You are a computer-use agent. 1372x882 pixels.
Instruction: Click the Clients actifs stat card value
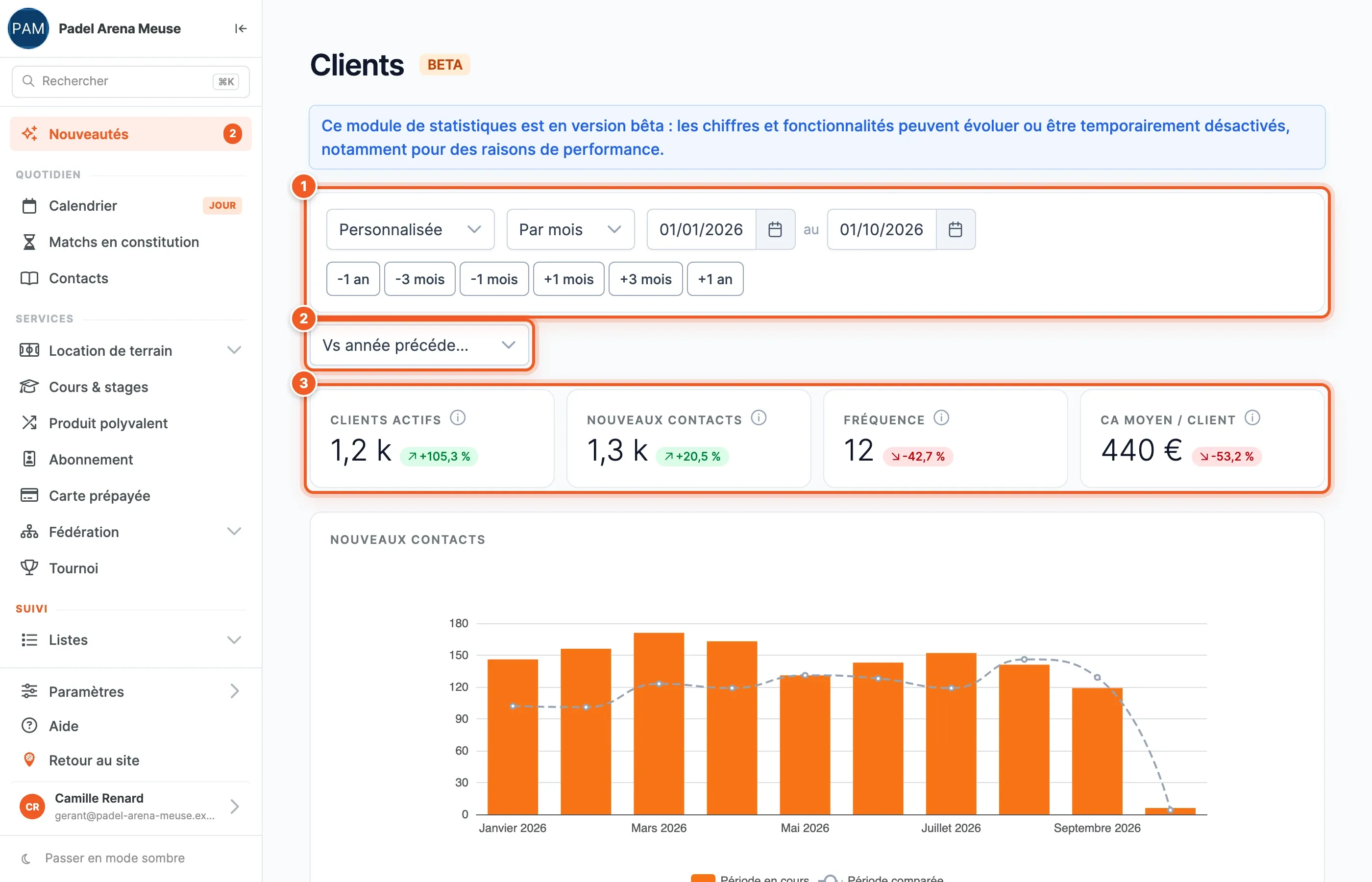(361, 450)
